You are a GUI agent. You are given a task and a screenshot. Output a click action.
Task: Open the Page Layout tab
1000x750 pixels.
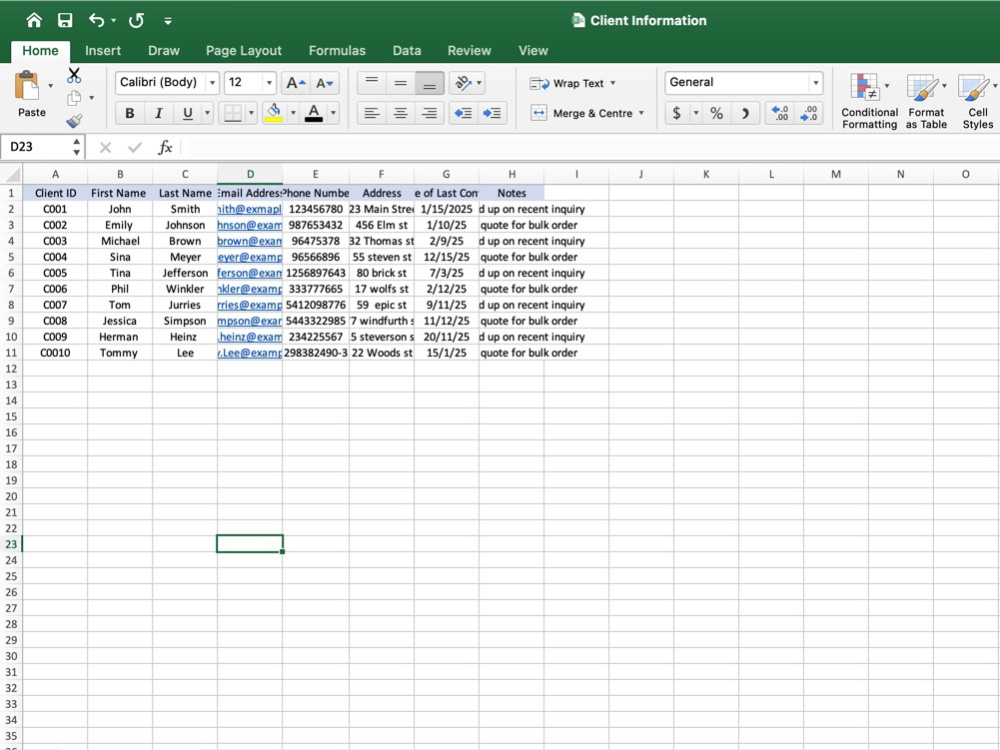pyautogui.click(x=244, y=50)
